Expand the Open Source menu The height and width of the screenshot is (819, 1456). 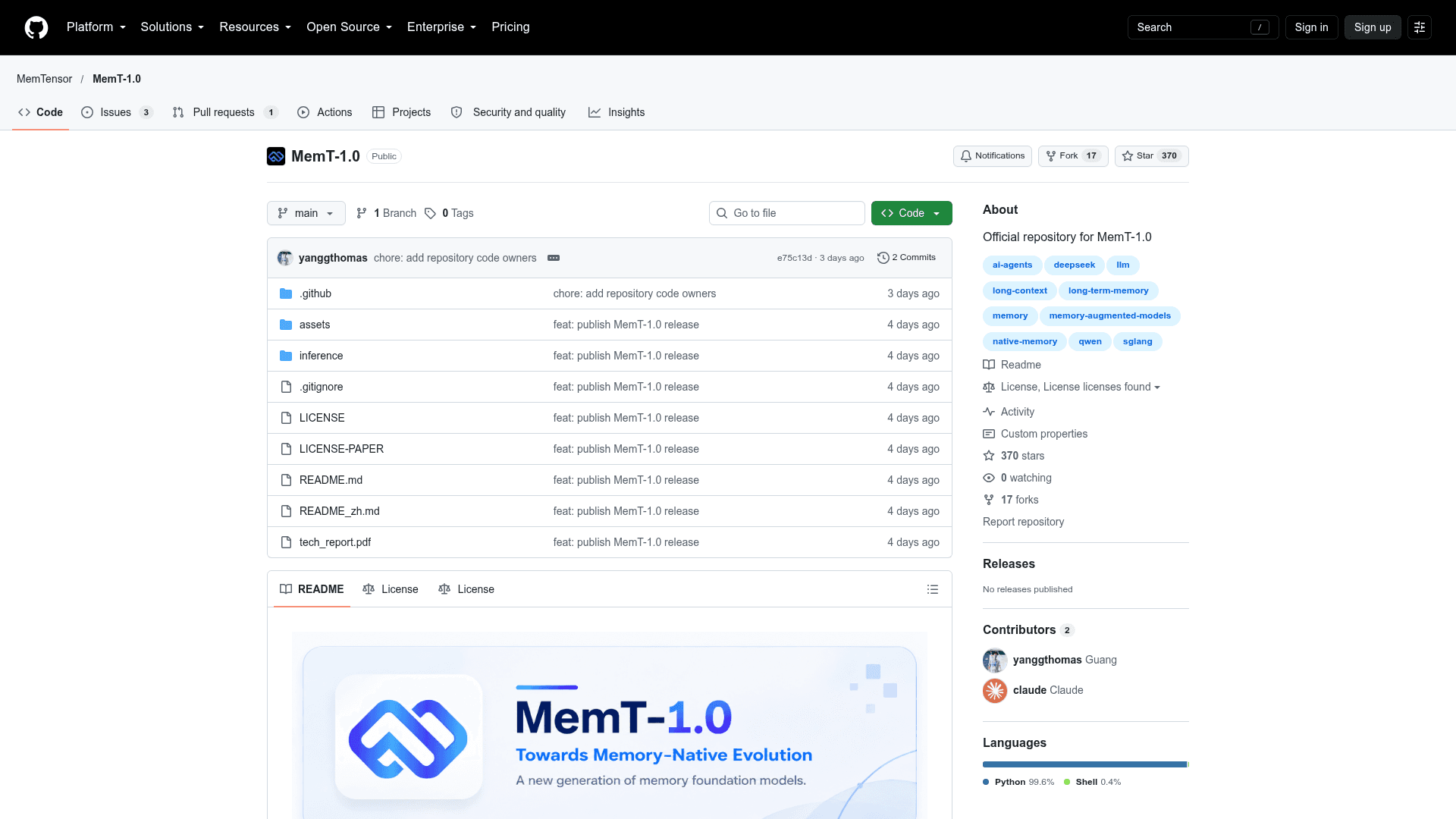pyautogui.click(x=349, y=27)
